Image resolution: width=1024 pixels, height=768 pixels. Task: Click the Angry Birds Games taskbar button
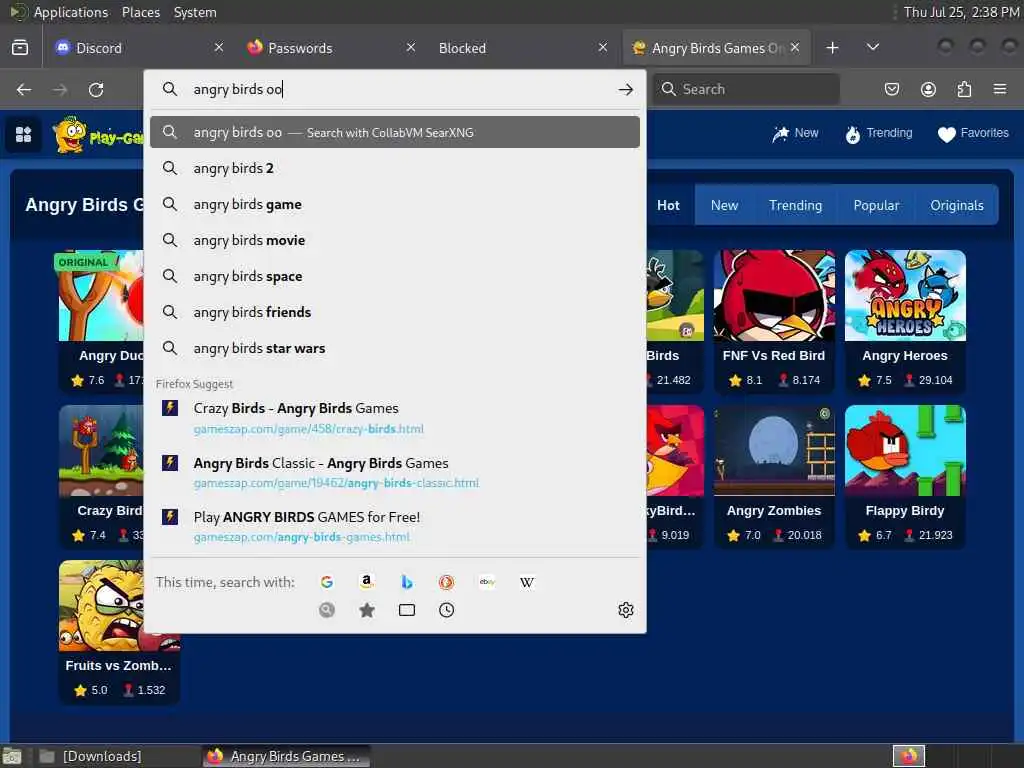(286, 756)
